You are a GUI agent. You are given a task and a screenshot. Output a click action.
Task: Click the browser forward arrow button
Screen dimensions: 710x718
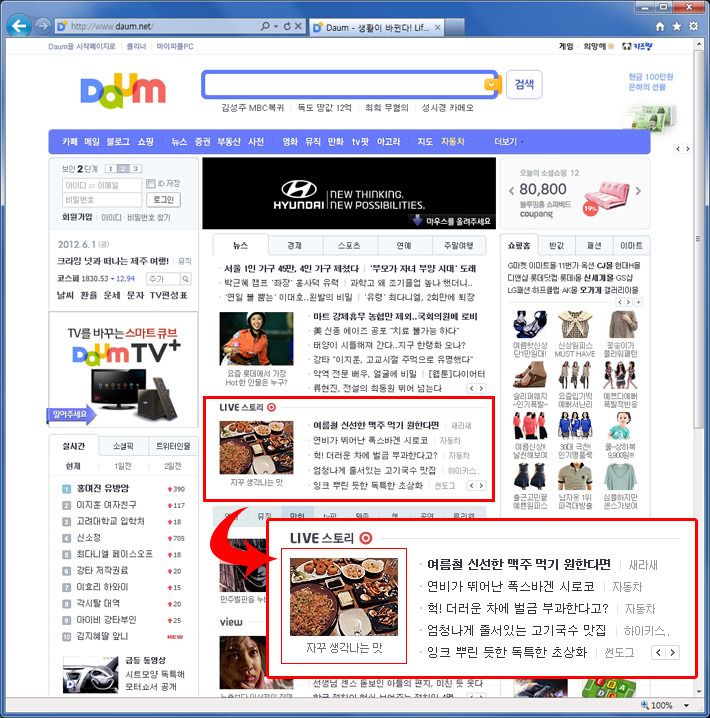(42, 26)
